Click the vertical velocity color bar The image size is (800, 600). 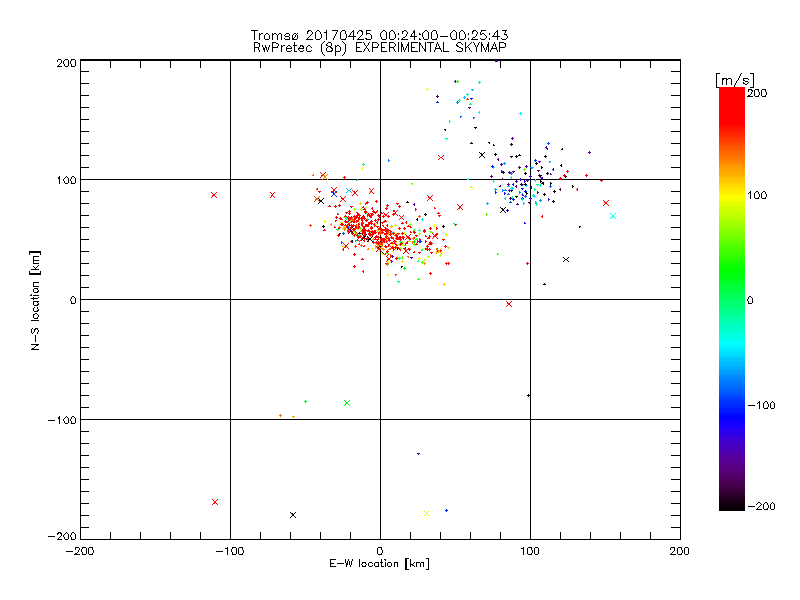[732, 299]
